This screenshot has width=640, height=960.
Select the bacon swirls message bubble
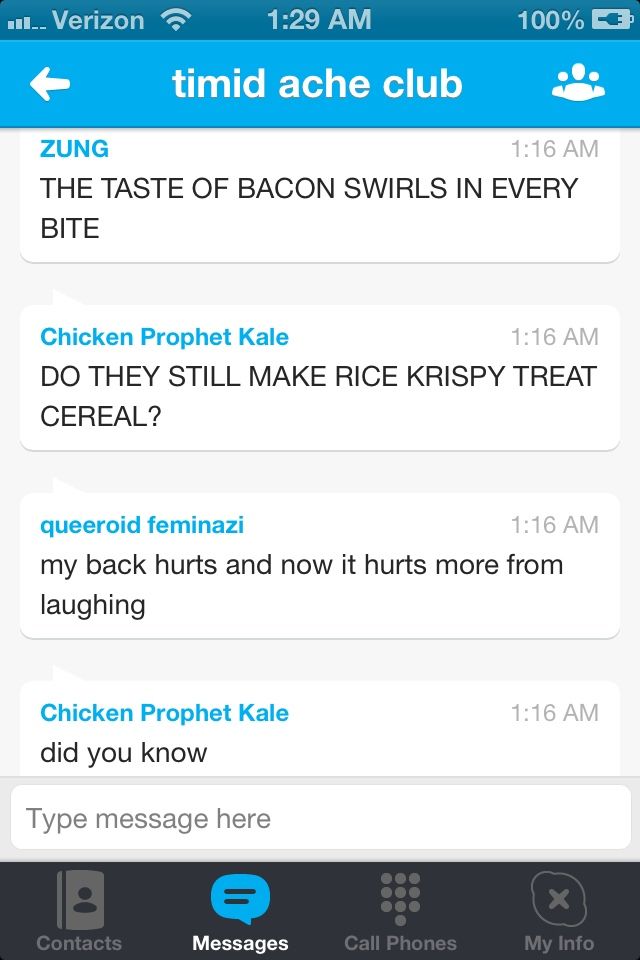pyautogui.click(x=309, y=208)
